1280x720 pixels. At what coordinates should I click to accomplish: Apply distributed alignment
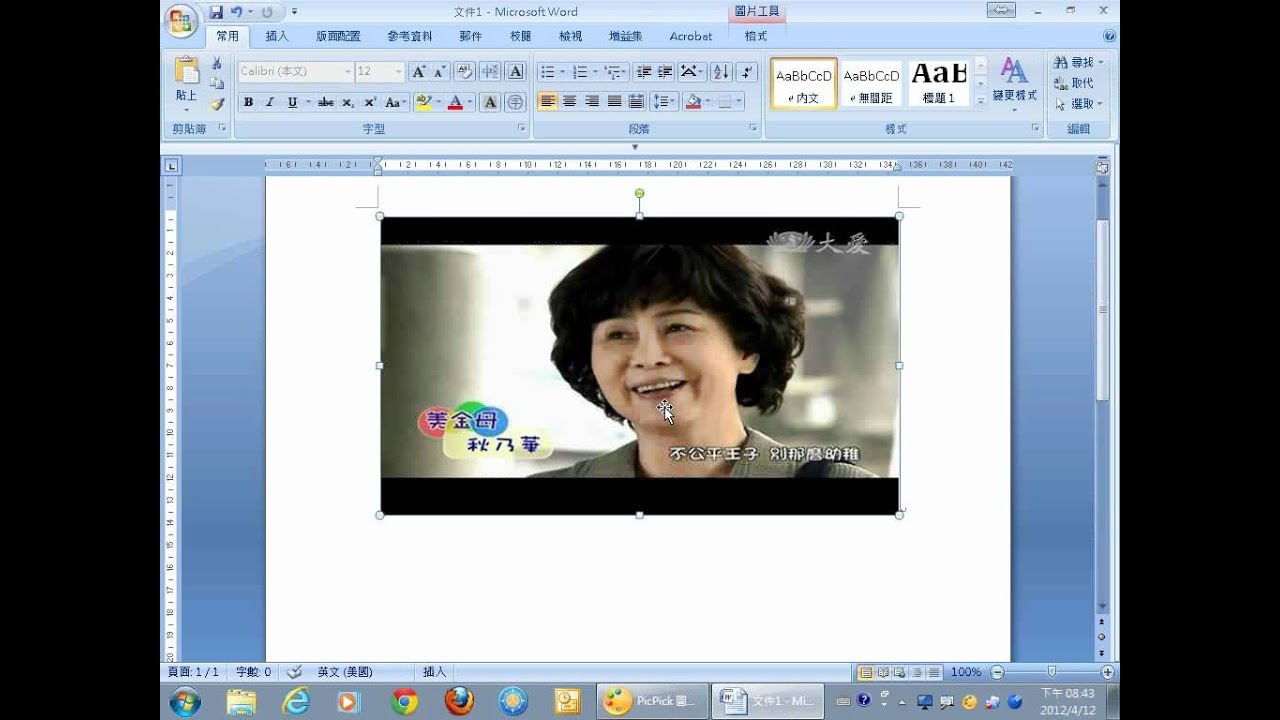point(636,102)
